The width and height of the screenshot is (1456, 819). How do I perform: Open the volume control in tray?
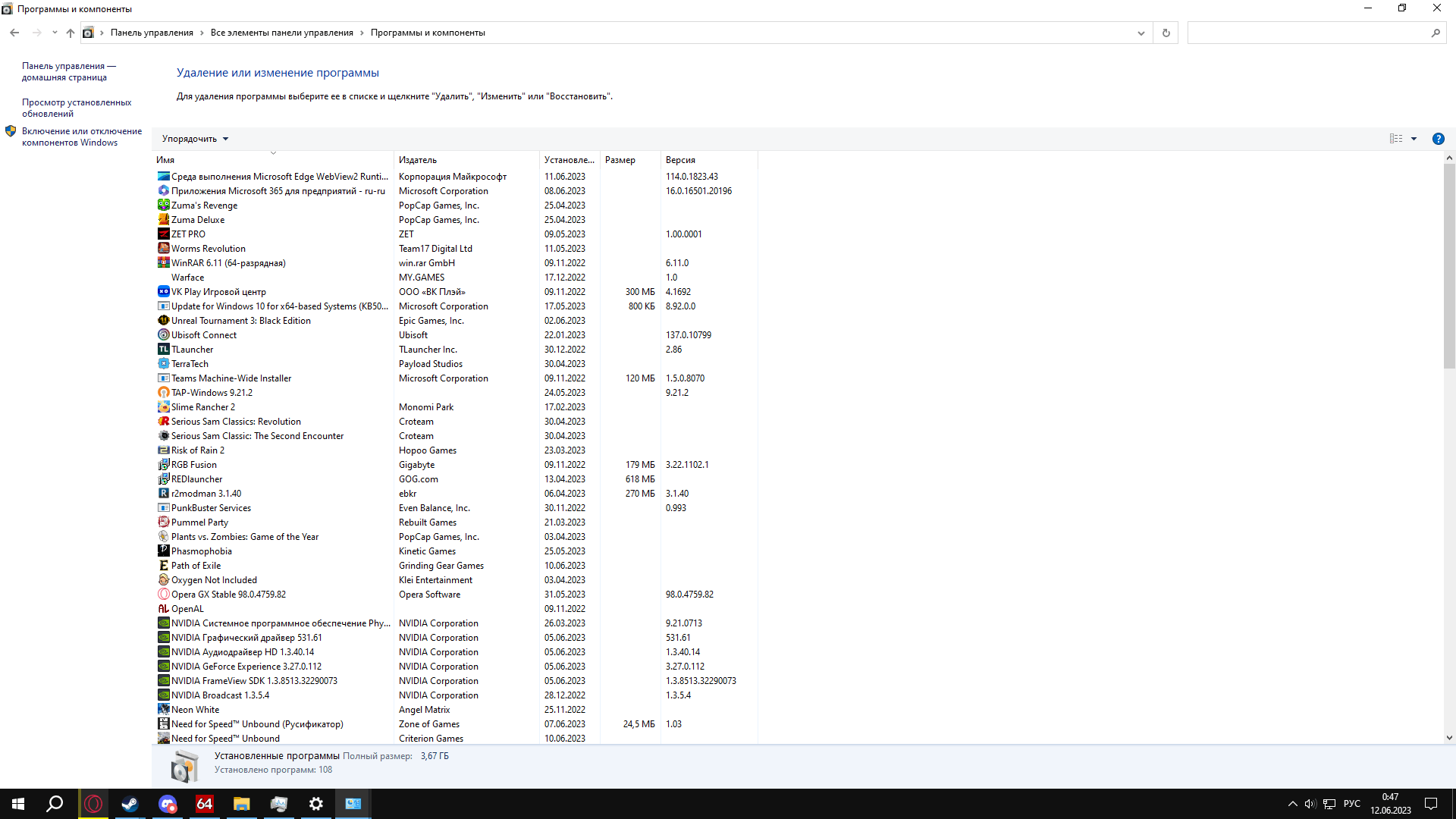(1310, 804)
